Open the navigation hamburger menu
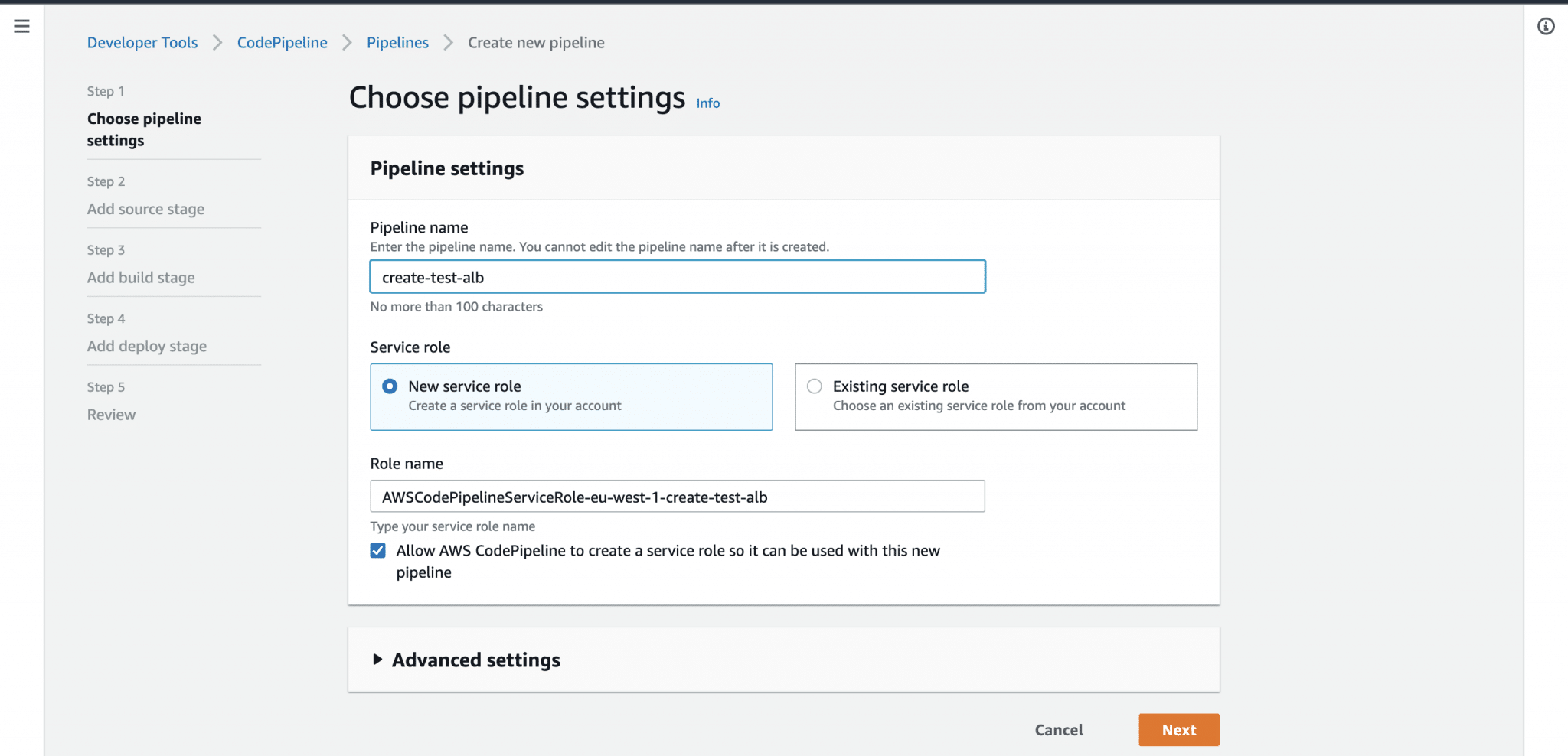The width and height of the screenshot is (1568, 756). click(x=21, y=25)
